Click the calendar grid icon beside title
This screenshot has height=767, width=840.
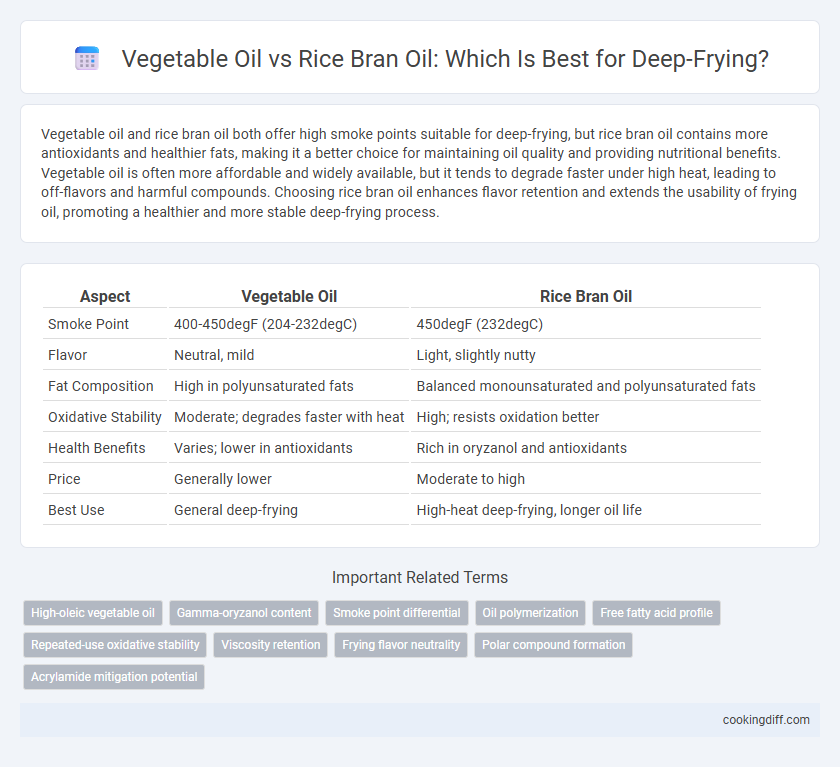pyautogui.click(x=87, y=58)
